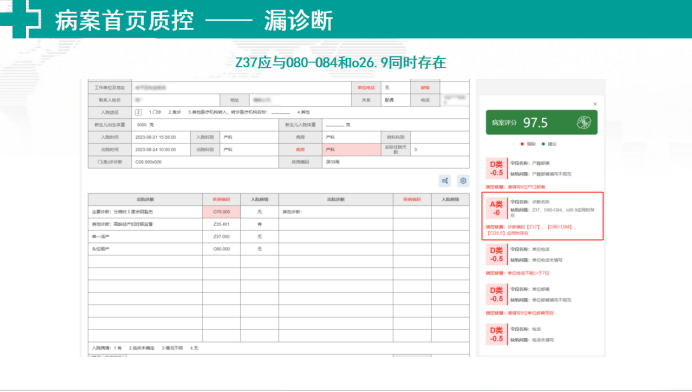692x392 pixels.
Task: Select the A类 -0 quality issue card
Action: point(542,216)
